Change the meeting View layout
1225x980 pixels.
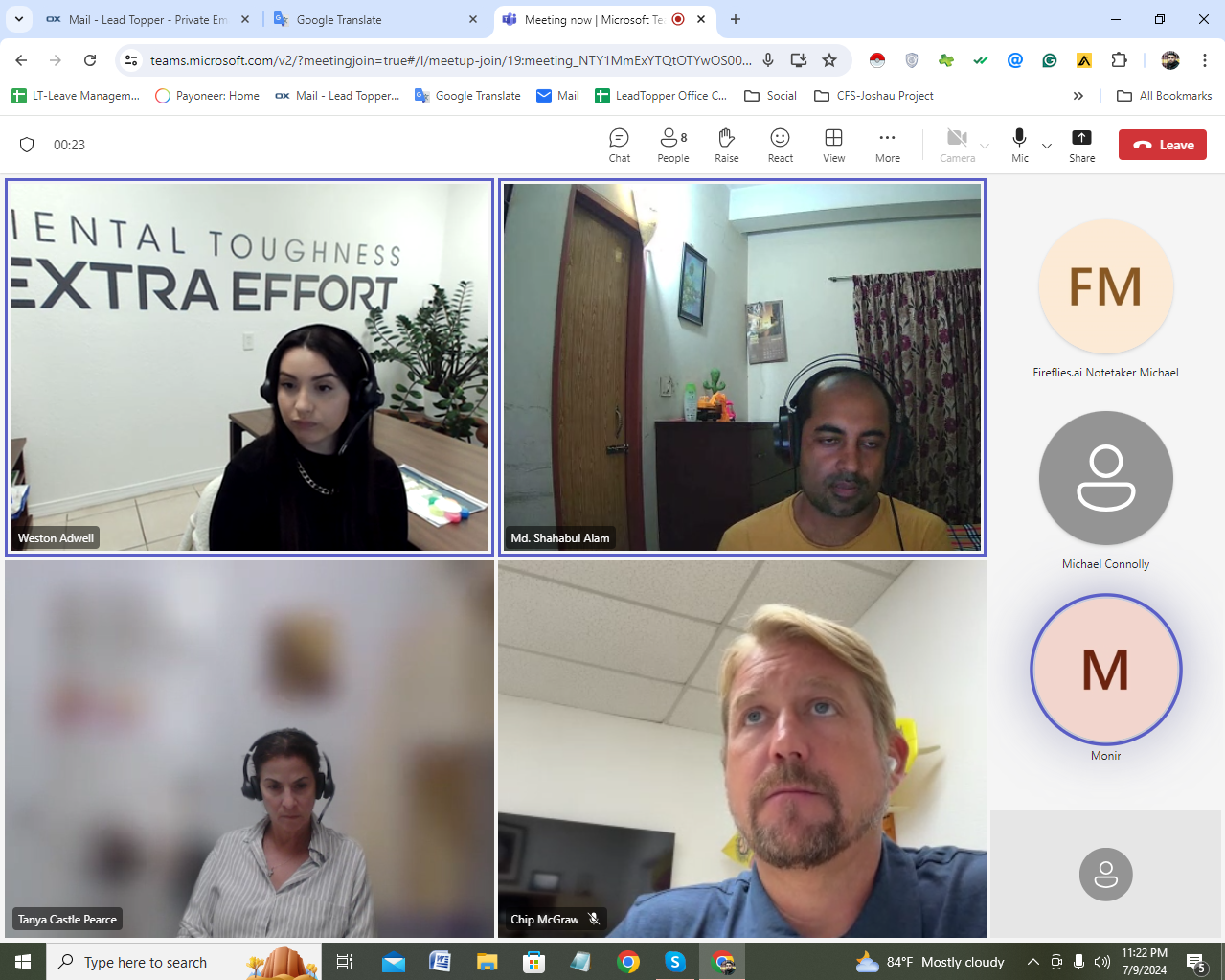(833, 145)
